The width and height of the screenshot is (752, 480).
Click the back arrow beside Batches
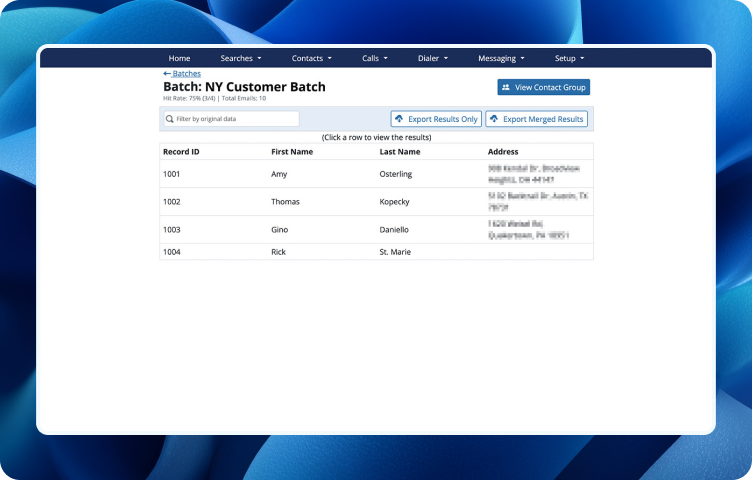click(167, 74)
